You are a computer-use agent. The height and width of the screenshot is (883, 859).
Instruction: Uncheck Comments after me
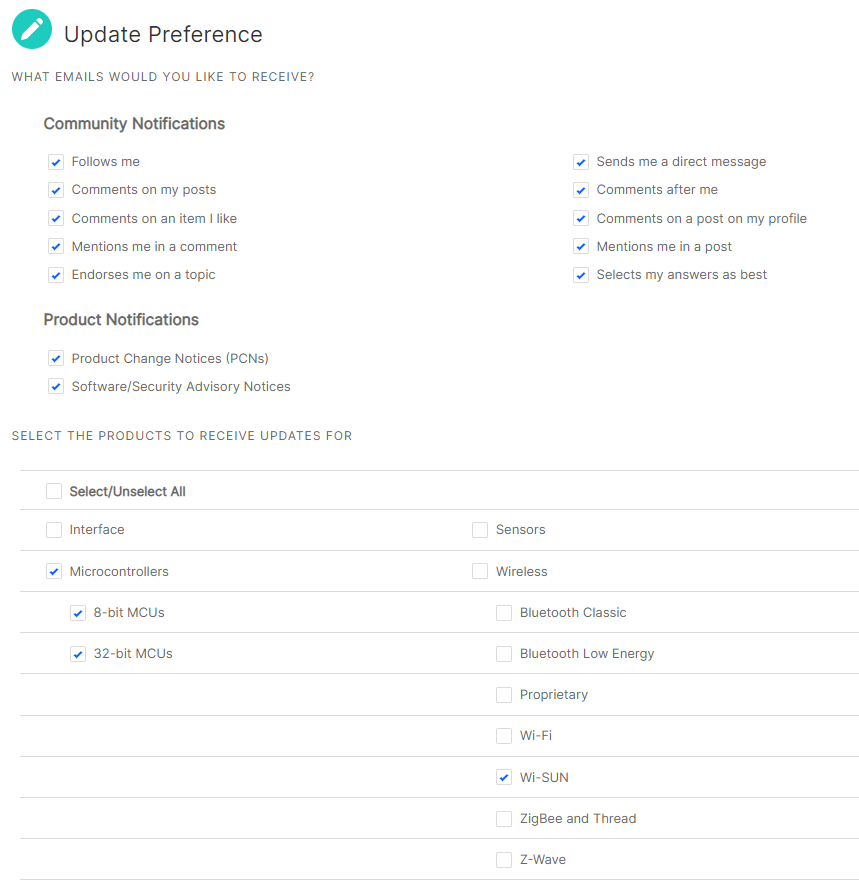click(x=581, y=190)
